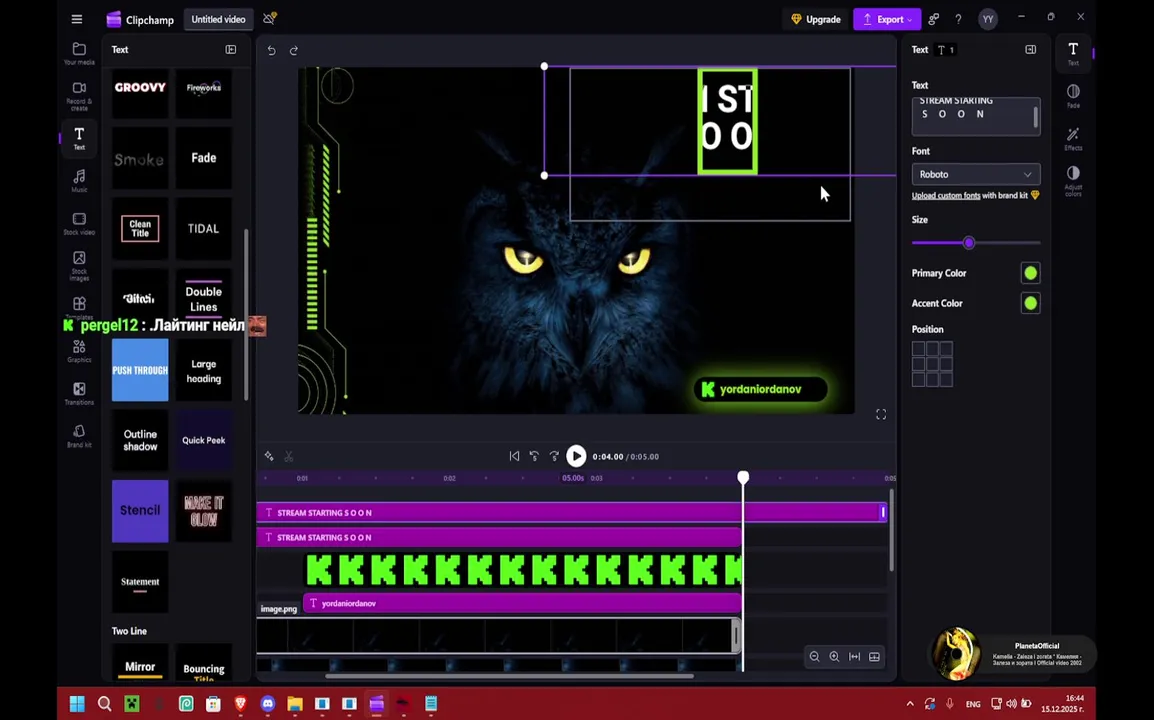Select the Statement text template

140,582
